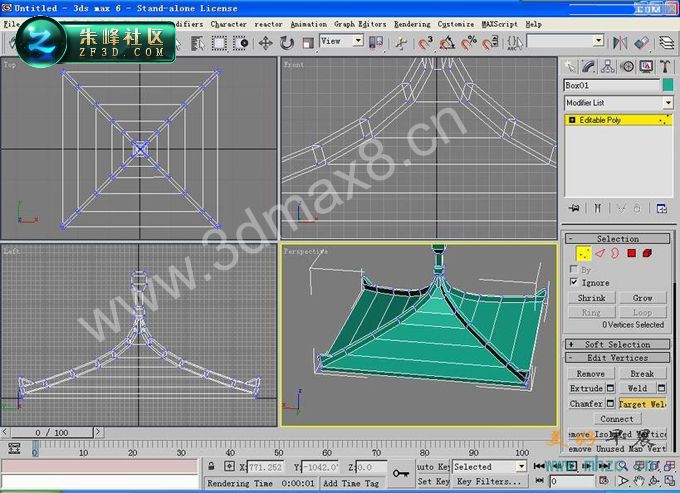Click the Box01 object name field
This screenshot has height=493, width=680.
611,85
